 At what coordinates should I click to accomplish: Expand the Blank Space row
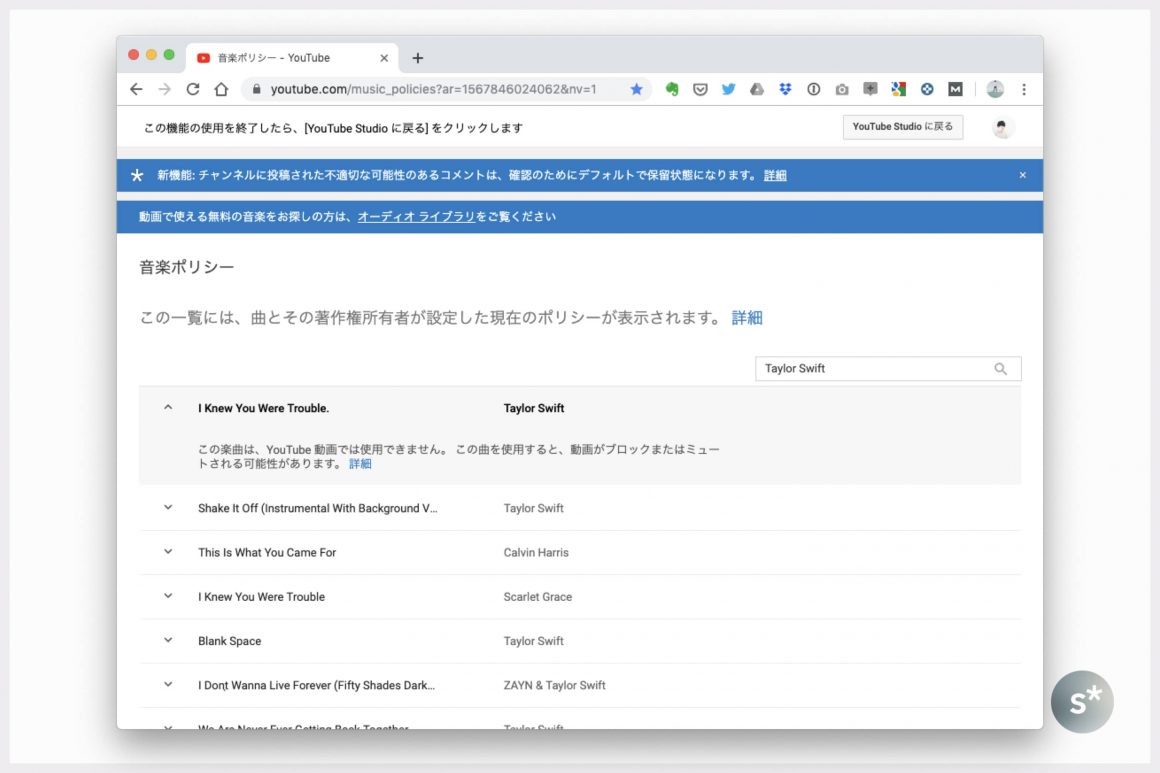click(168, 641)
